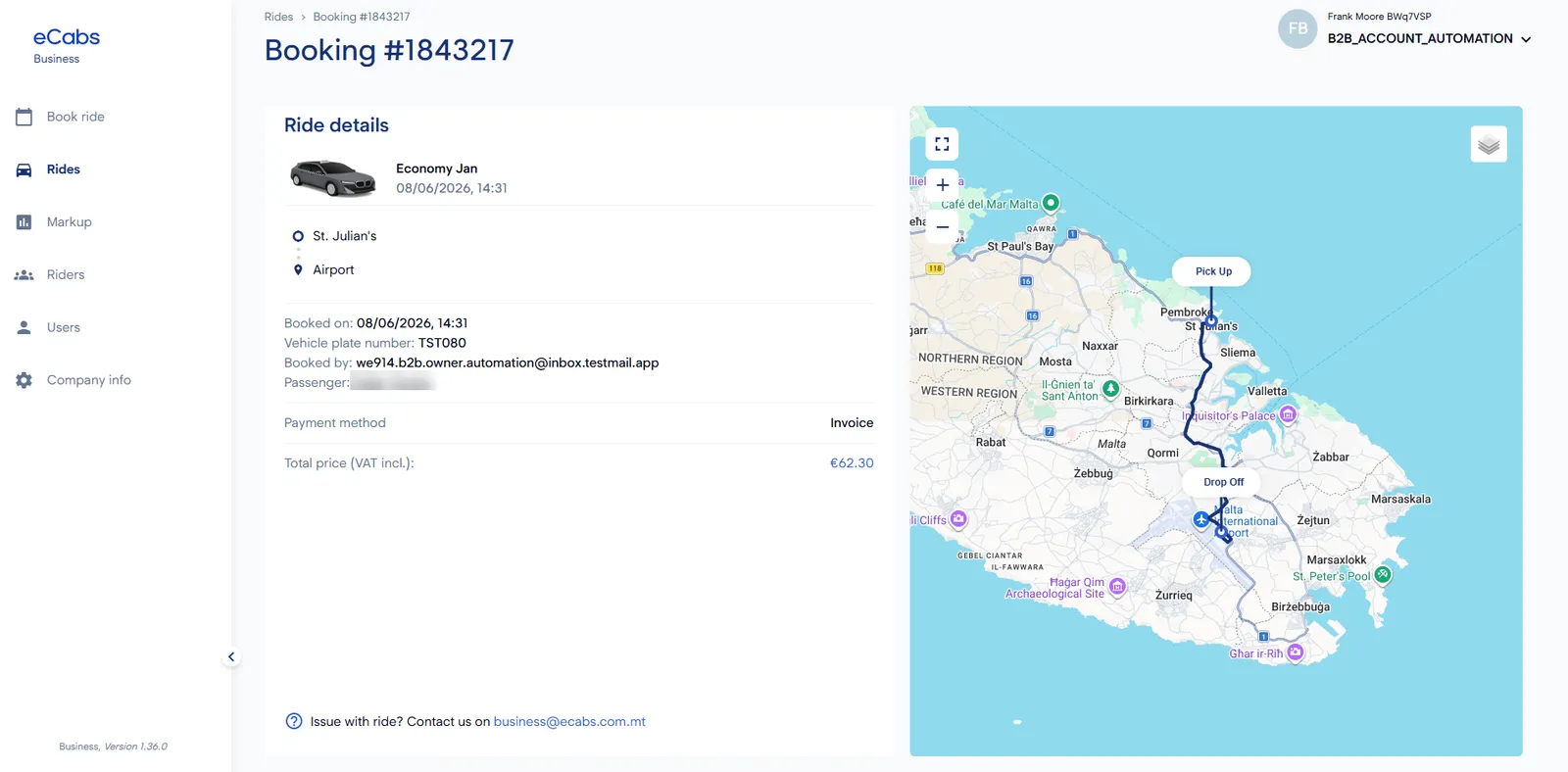Toggle fullscreen map view
Screen dimensions: 1568x772
tap(942, 144)
